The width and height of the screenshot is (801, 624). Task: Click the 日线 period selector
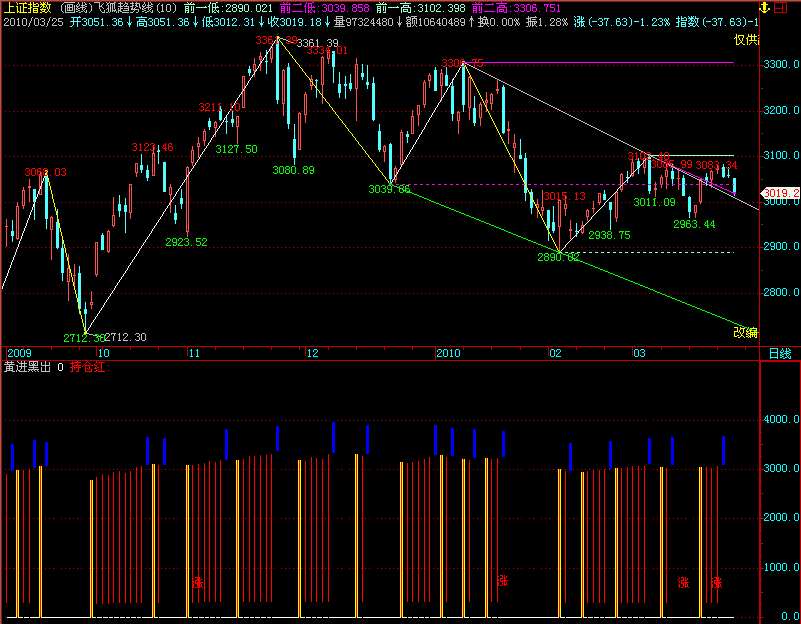(x=779, y=353)
